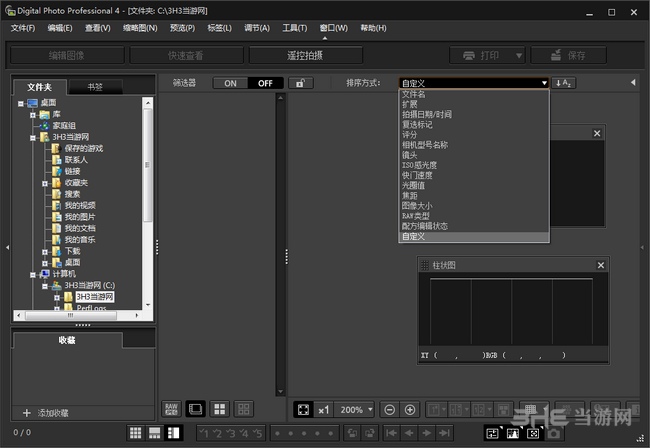Switch to the 文件夹 tab

pos(40,87)
